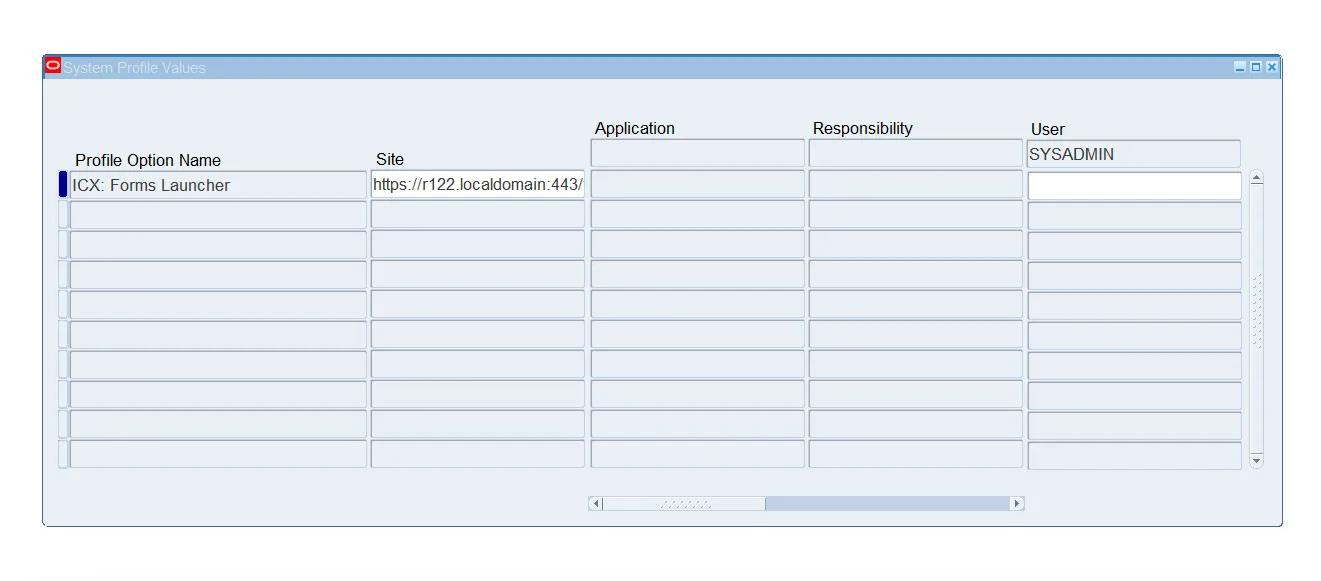This screenshot has height=581, width=1321.
Task: Click the horizontal scrollbar left arrow
Action: coord(593,503)
